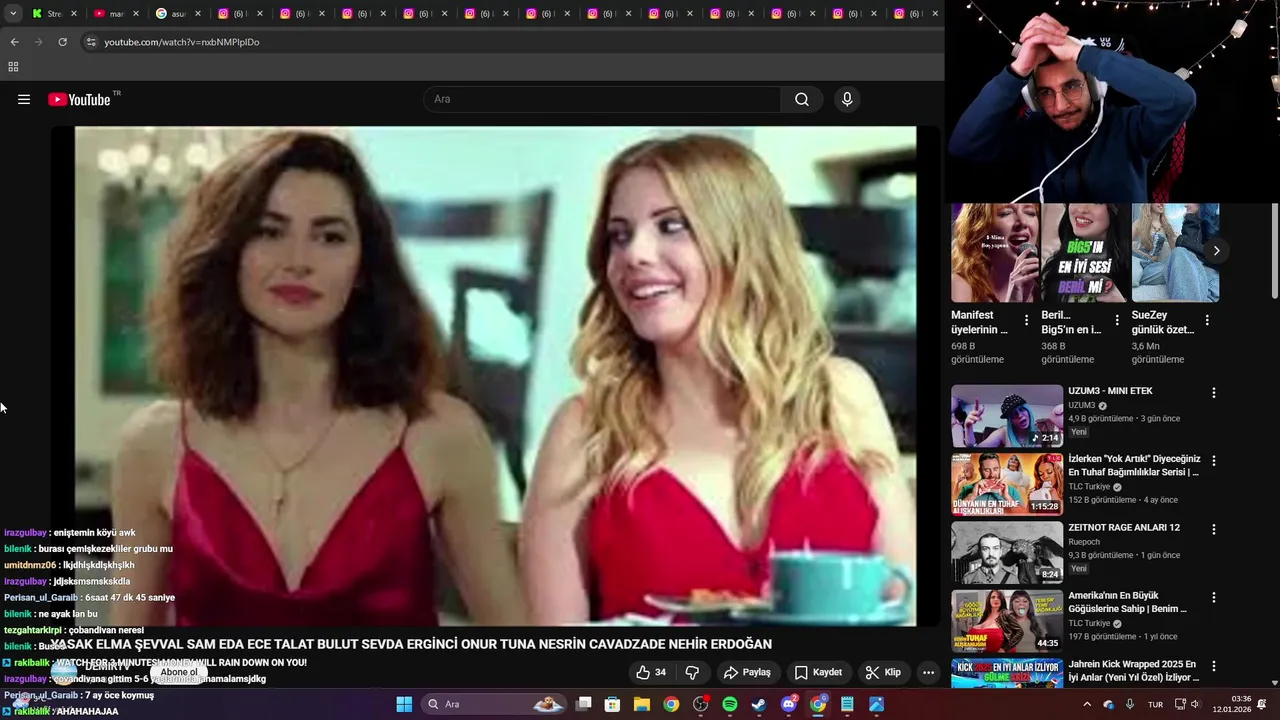Open 'UZUM3 - MINI ETEK' title link
The image size is (1280, 720).
coord(1110,391)
